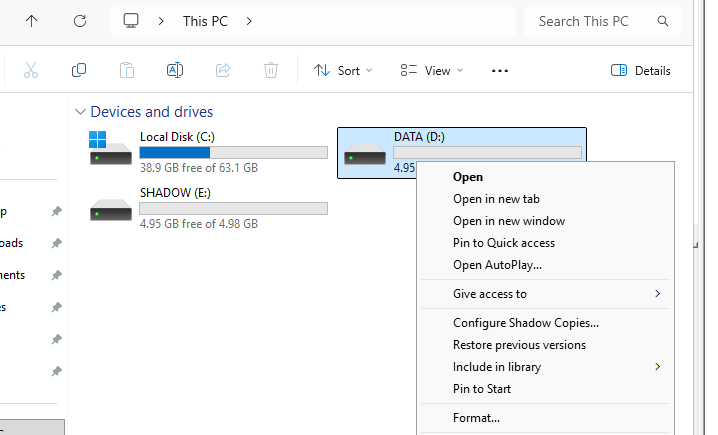Collapse the Devices and drives group

[x=79, y=112]
